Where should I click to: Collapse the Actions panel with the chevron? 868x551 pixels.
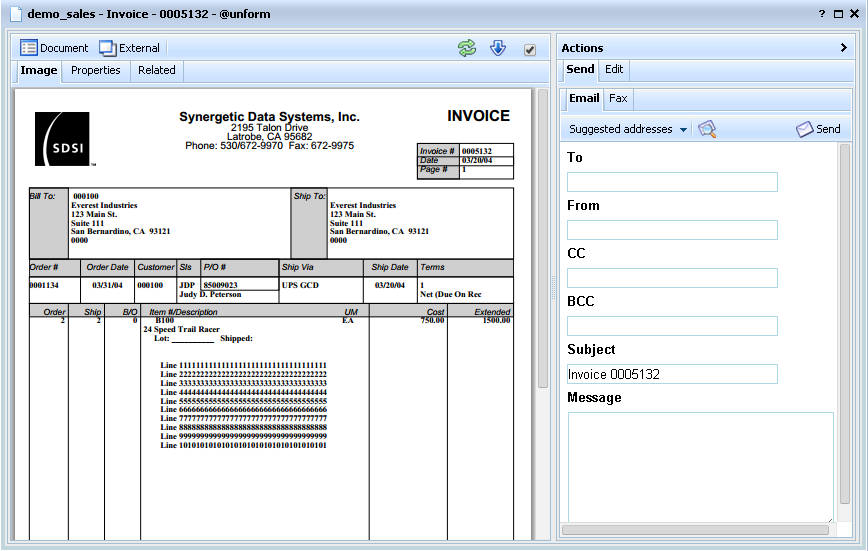click(x=844, y=48)
